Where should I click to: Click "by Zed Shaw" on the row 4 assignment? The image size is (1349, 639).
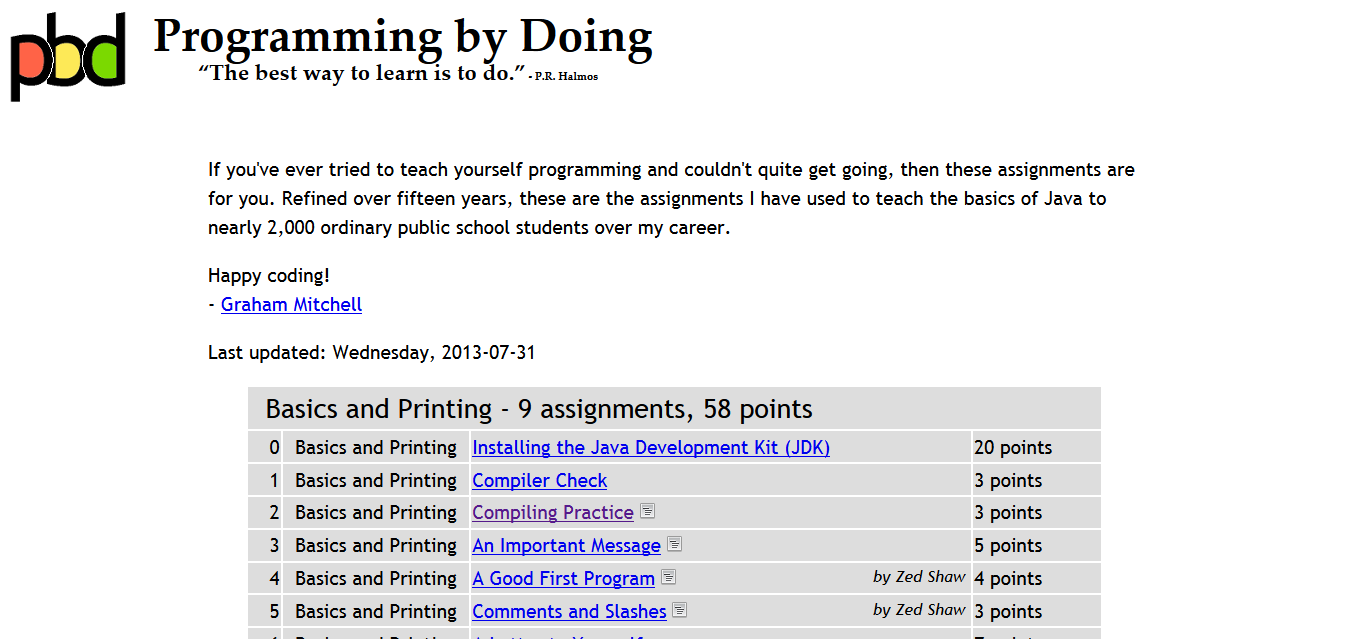[919, 576]
